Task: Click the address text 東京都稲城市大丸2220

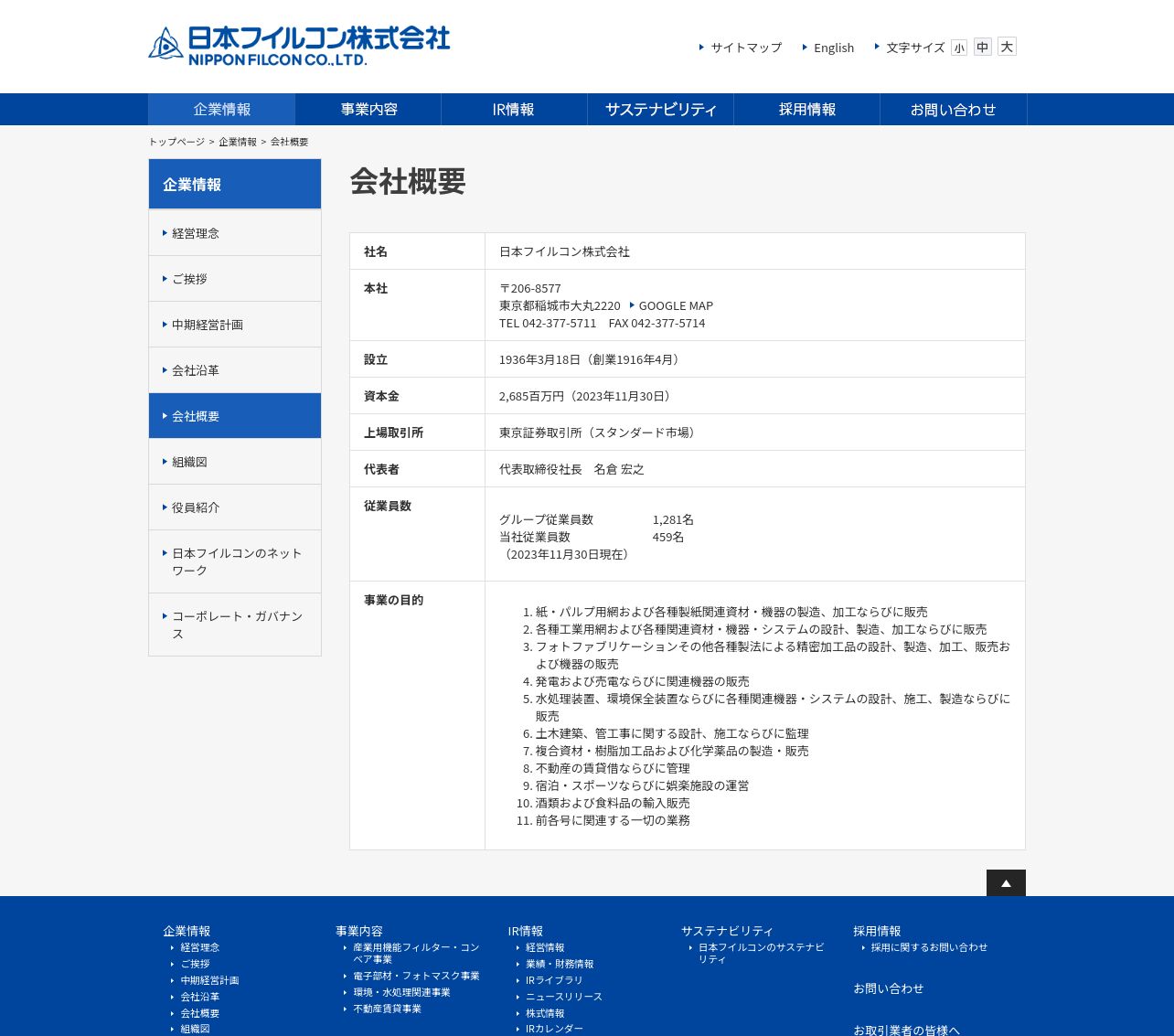Action: tap(560, 305)
